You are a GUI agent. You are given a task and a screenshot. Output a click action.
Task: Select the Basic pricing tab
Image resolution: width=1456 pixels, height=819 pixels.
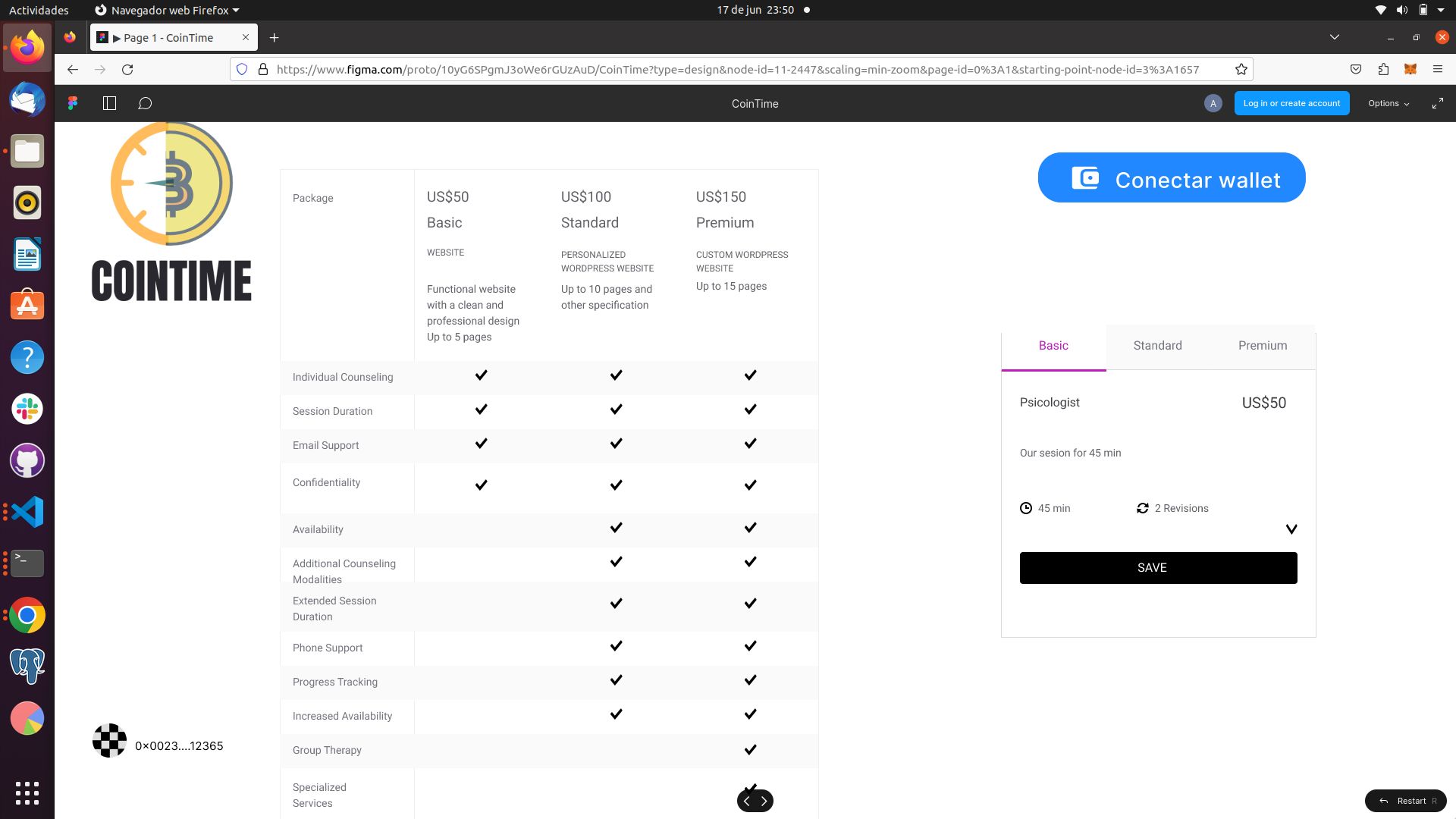pyautogui.click(x=1053, y=345)
